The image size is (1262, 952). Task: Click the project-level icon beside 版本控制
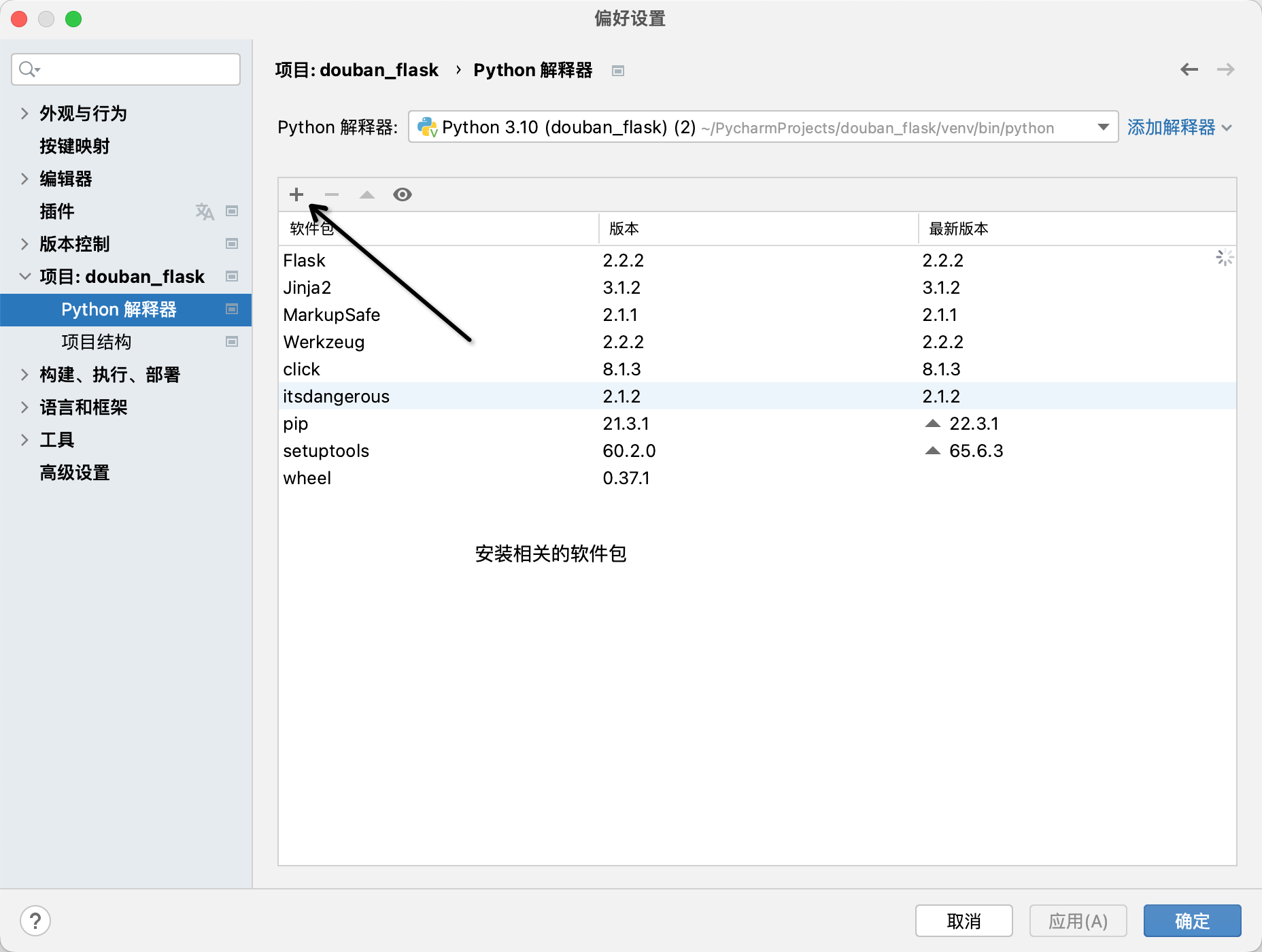(x=232, y=244)
